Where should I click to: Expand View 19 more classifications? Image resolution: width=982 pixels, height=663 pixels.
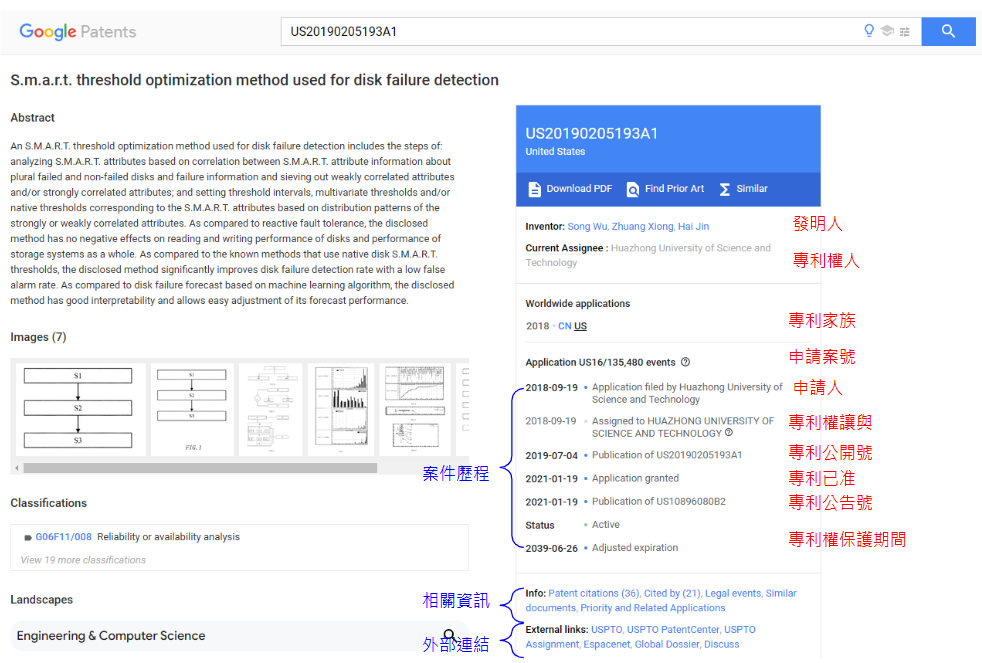pyautogui.click(x=83, y=560)
